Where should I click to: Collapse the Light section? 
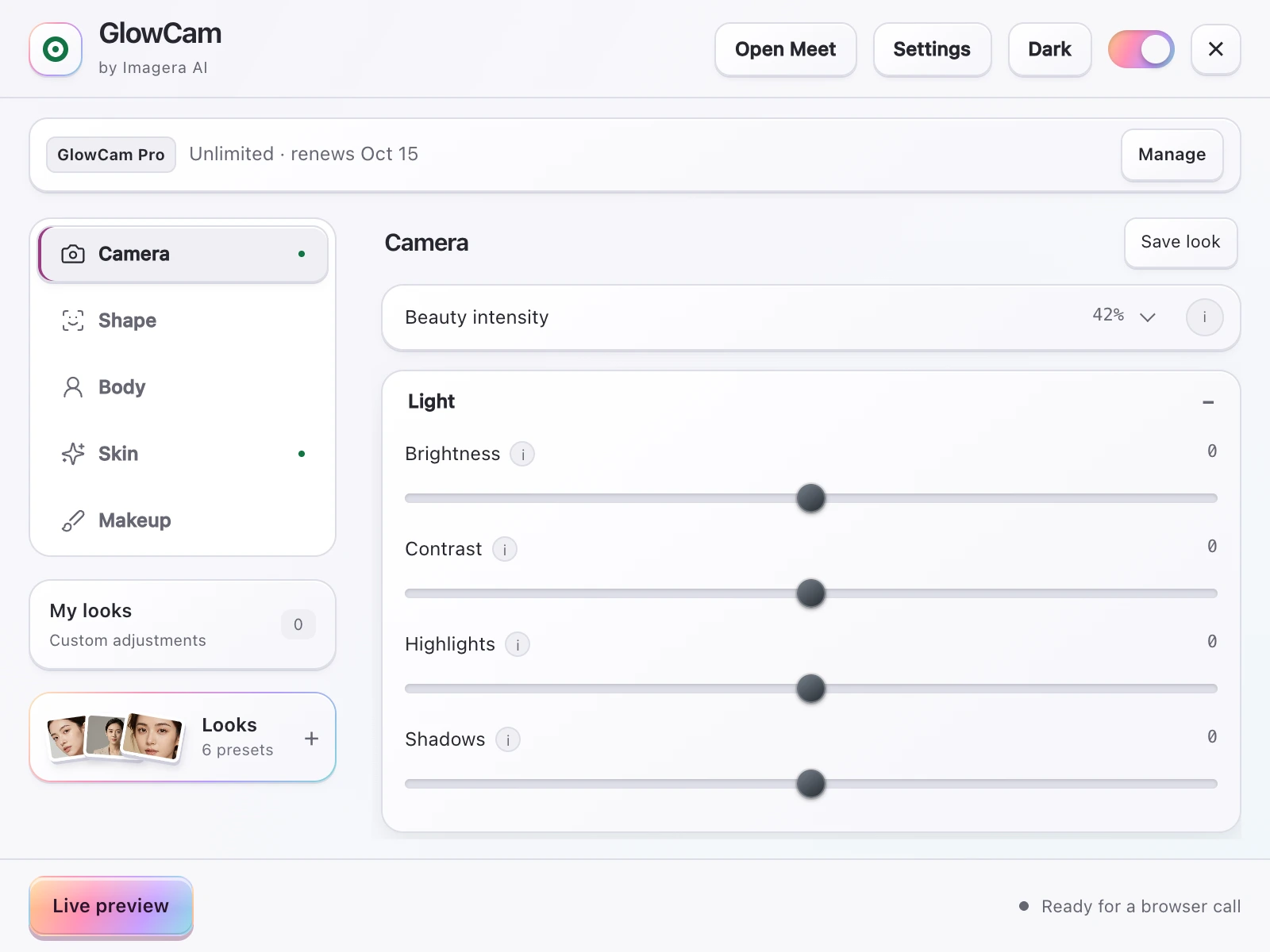tap(1208, 402)
